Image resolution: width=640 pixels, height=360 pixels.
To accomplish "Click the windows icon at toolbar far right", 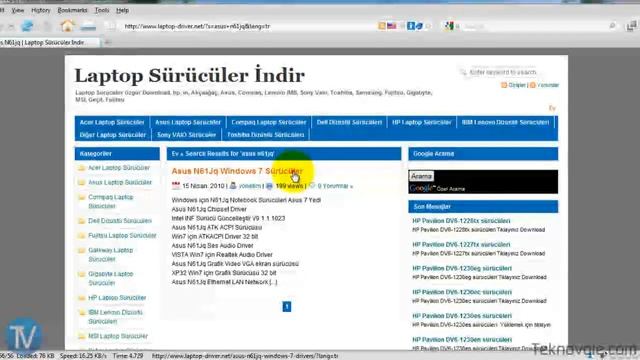I will pyautogui.click(x=631, y=26).
